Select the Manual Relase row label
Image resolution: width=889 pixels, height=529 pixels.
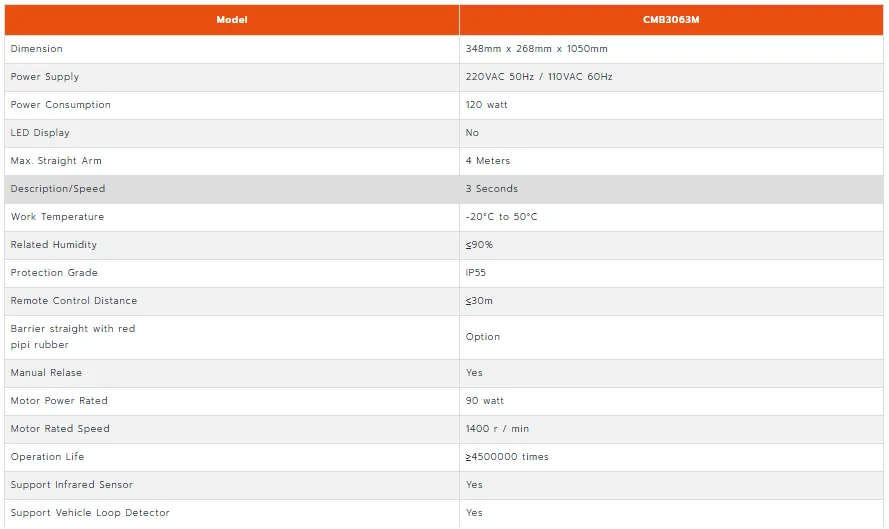pyautogui.click(x=46, y=373)
